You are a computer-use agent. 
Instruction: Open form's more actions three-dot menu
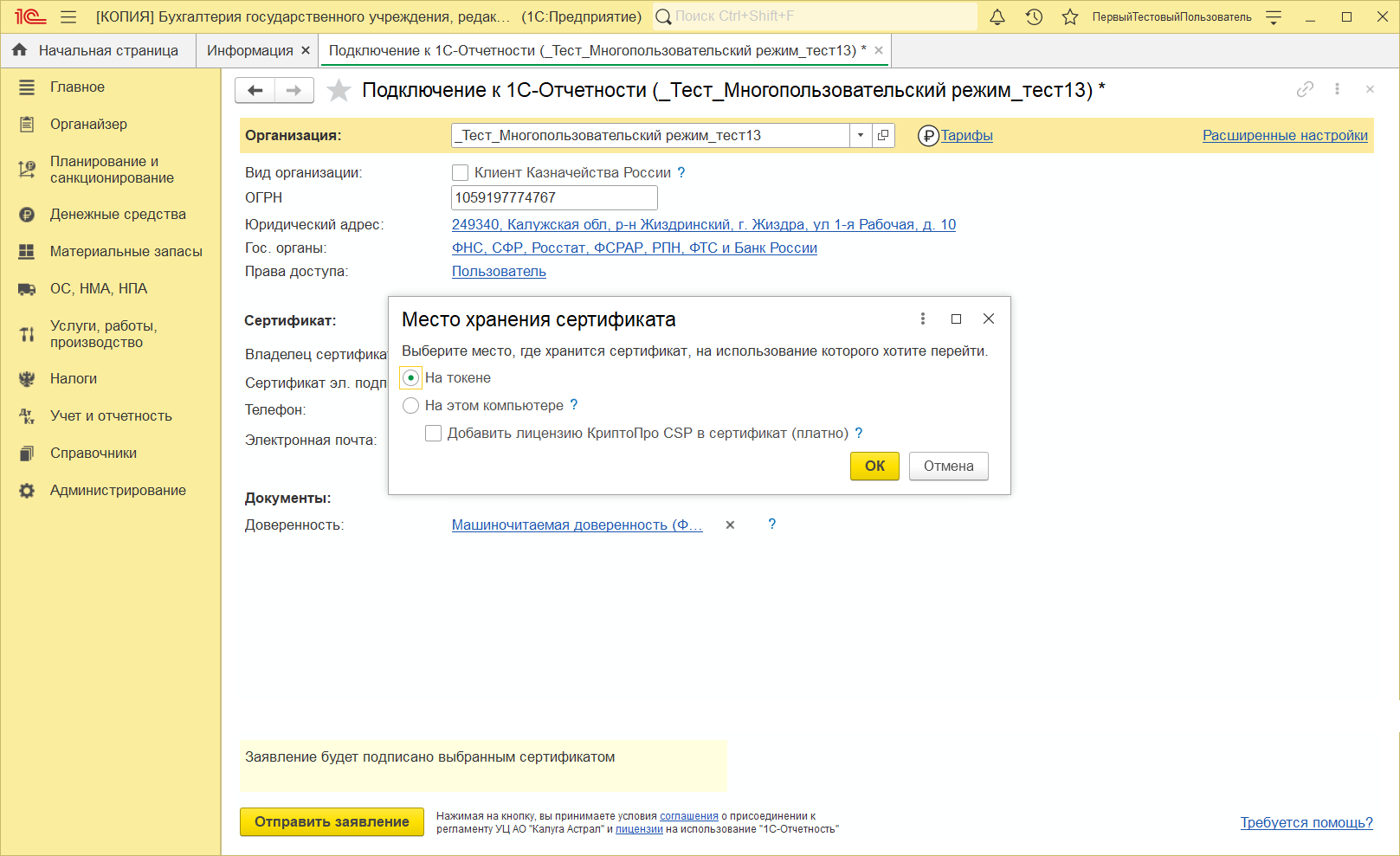pos(1337,89)
